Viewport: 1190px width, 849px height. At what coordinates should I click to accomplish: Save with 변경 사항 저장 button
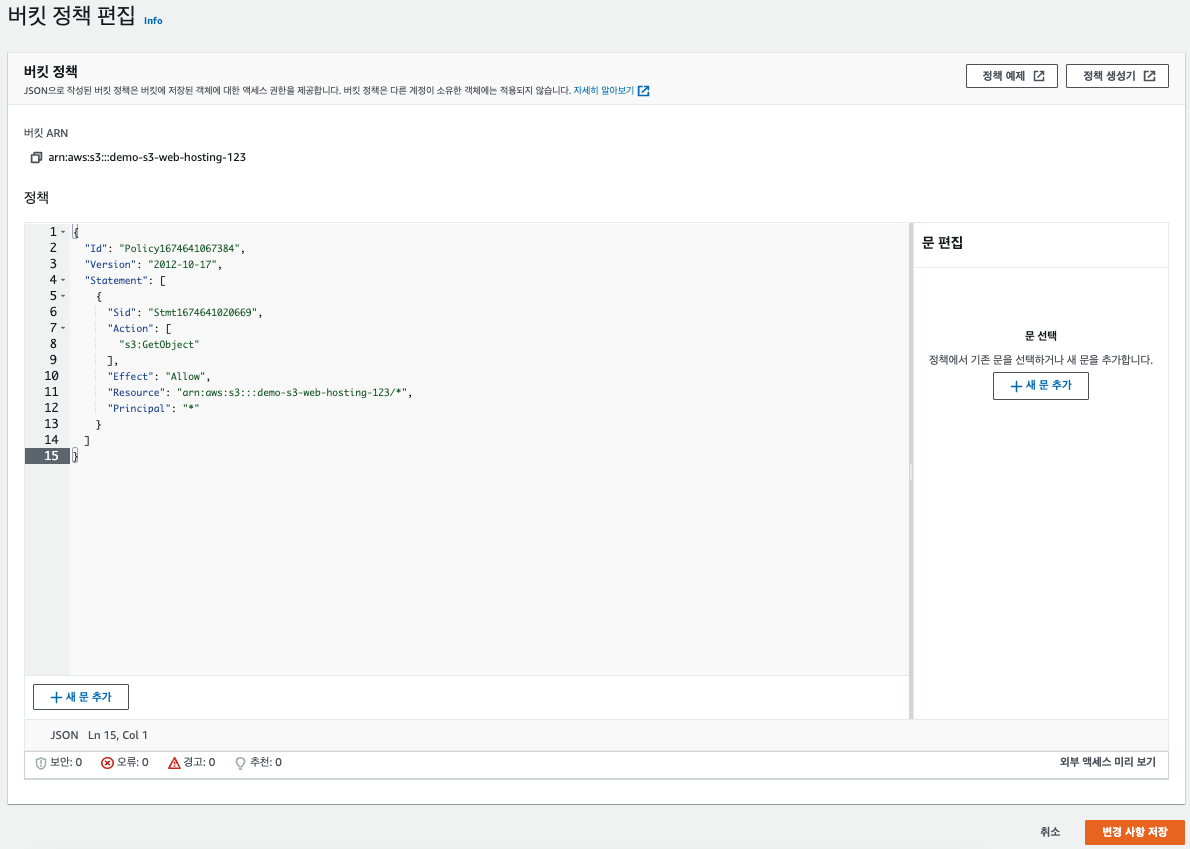1135,832
